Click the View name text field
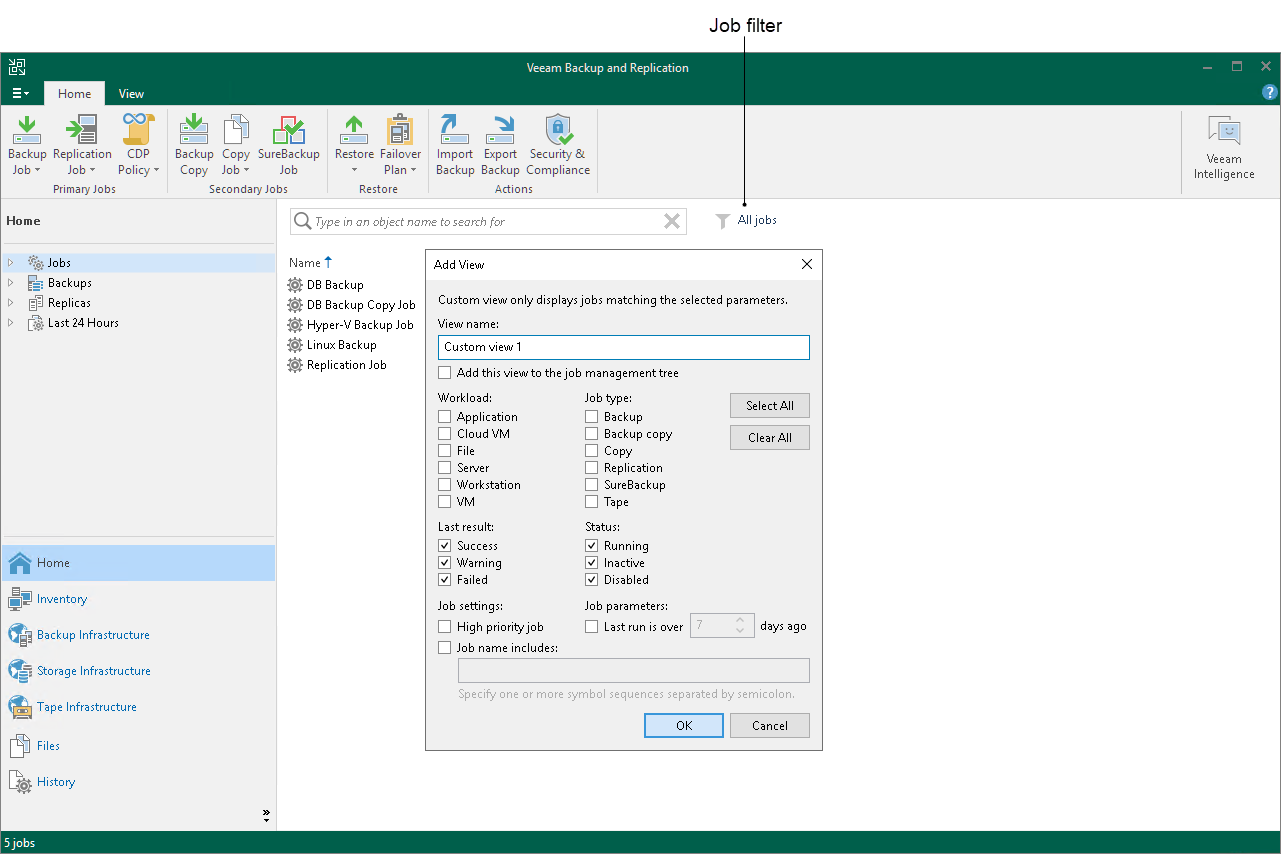The height and width of the screenshot is (854, 1281). (x=623, y=347)
